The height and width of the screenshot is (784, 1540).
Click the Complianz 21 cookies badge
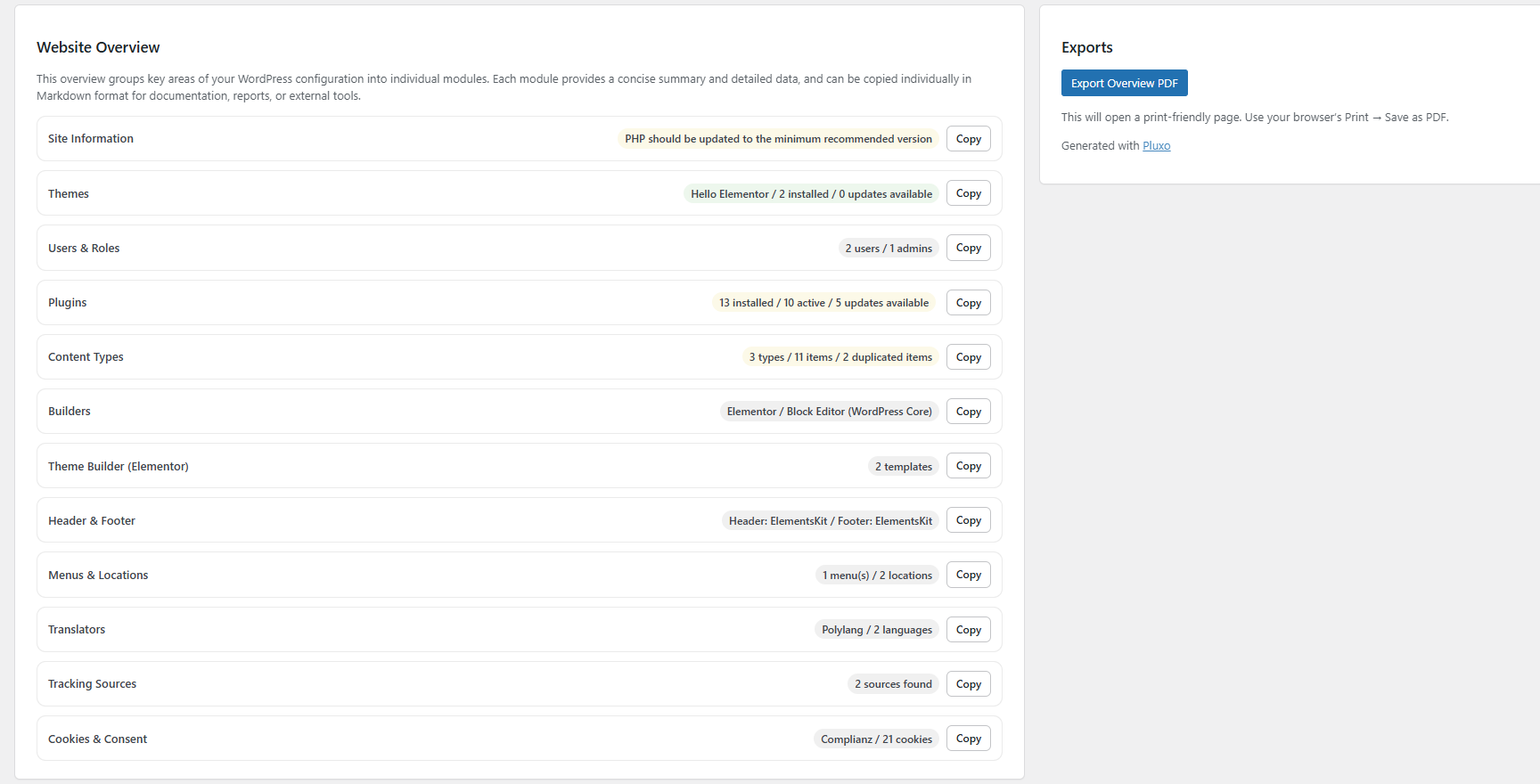click(x=876, y=739)
